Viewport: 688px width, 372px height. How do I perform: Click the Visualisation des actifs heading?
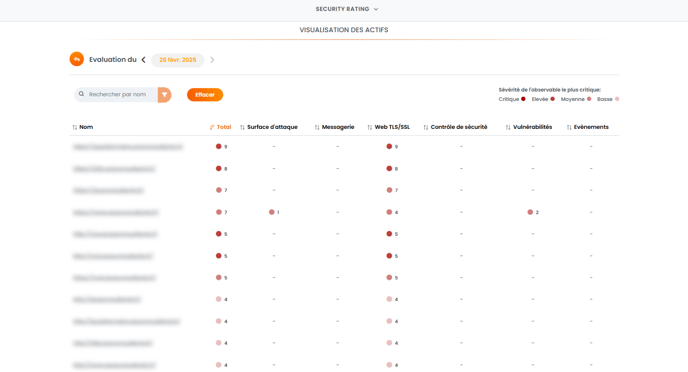click(x=344, y=30)
